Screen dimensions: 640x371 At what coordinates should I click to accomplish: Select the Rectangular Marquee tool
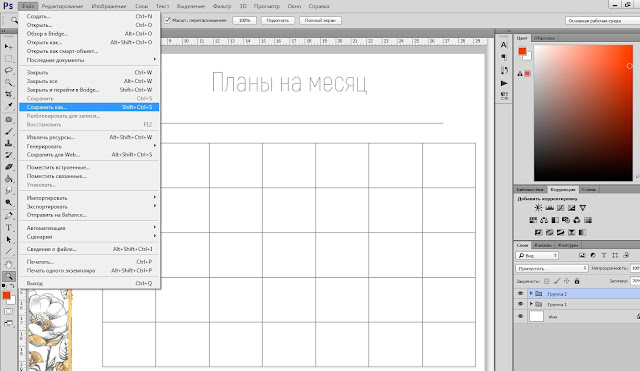click(9, 59)
